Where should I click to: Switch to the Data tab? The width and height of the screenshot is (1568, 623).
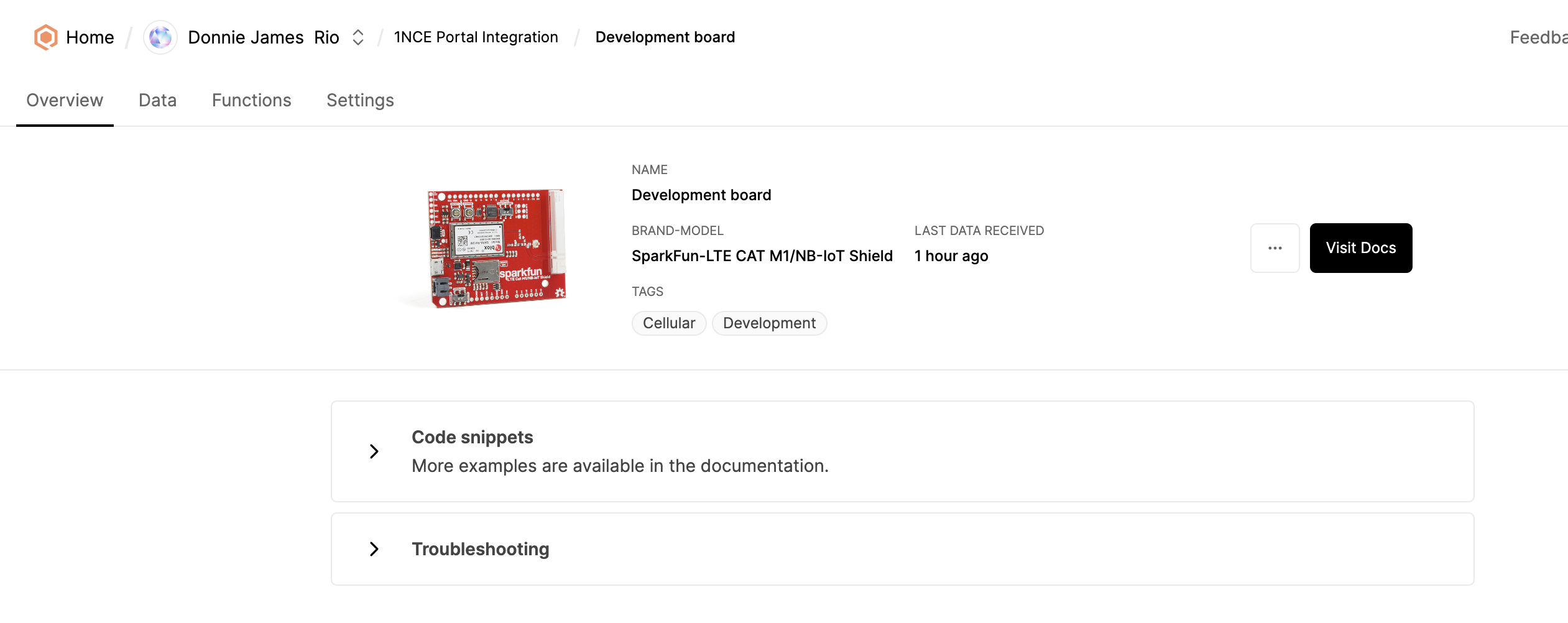[x=157, y=100]
